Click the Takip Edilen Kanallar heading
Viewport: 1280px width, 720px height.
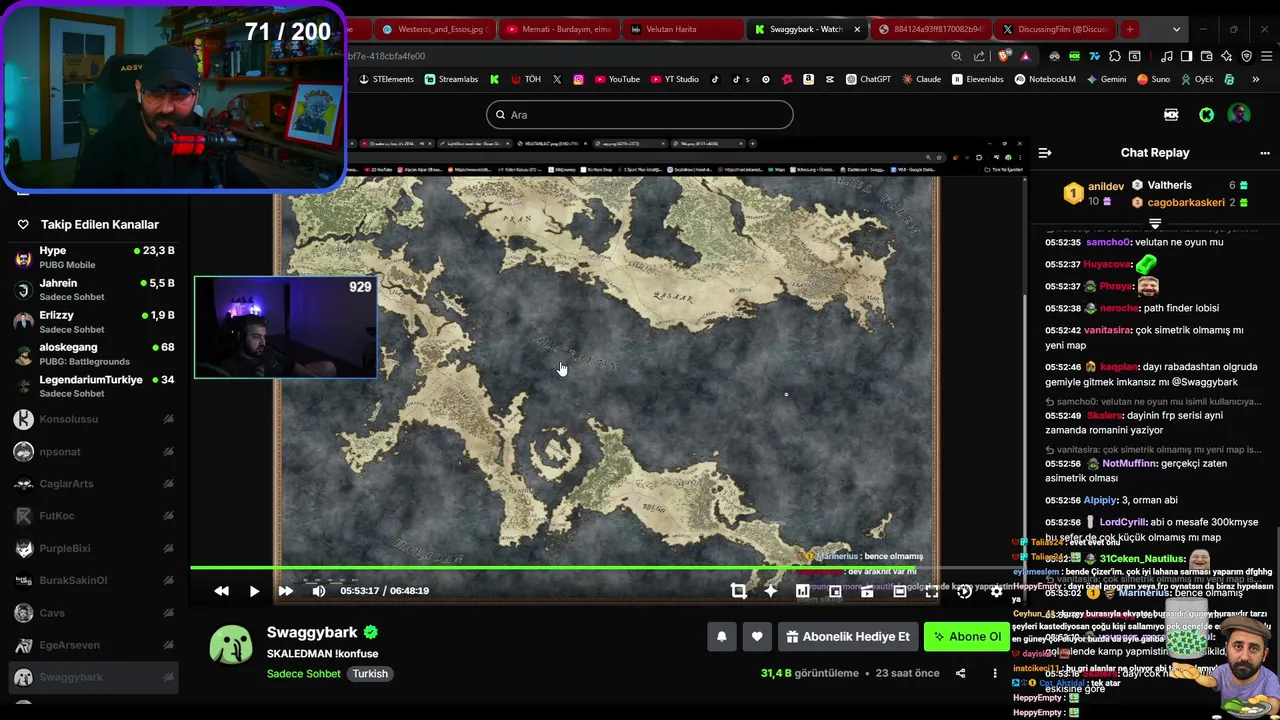click(x=100, y=224)
